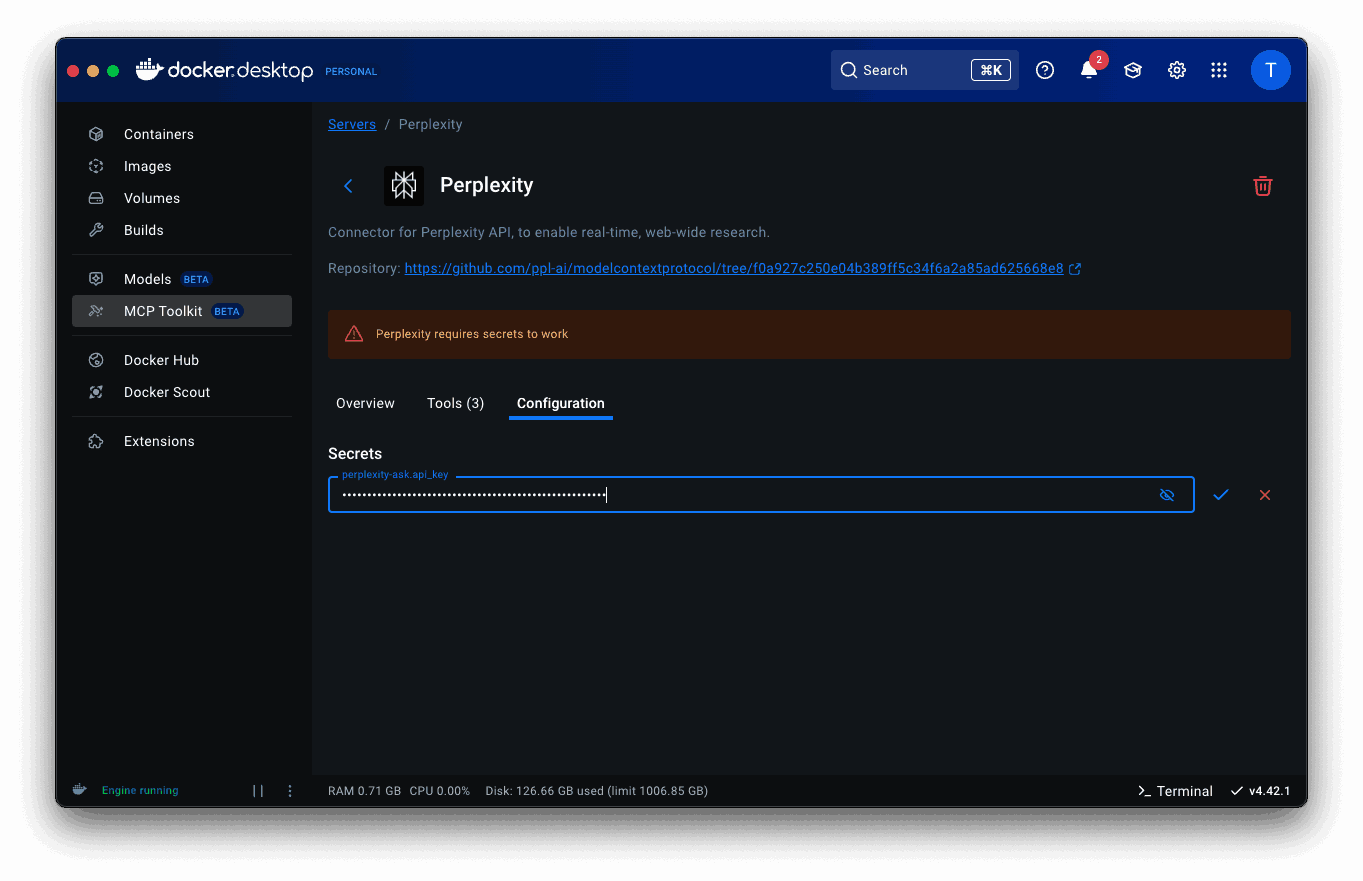Screen dimensions: 1363x881
Task: Go to Builds in the sidebar
Action: 144,229
